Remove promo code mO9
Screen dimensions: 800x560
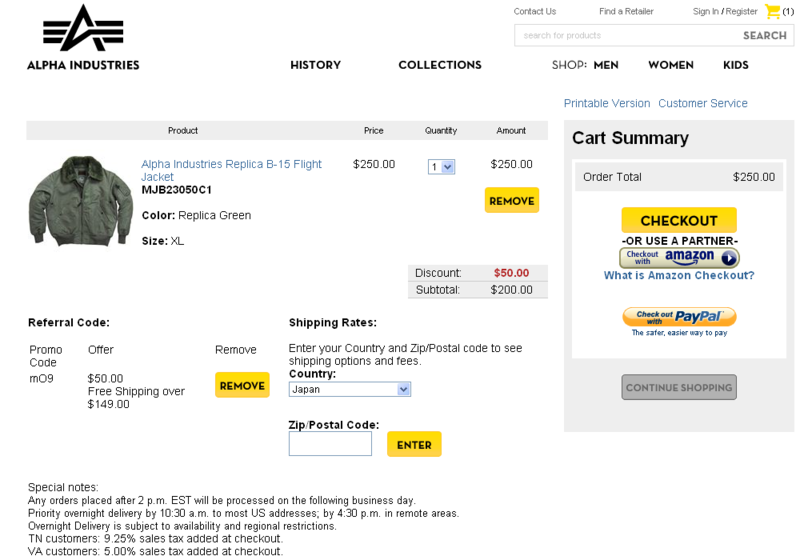(x=242, y=385)
